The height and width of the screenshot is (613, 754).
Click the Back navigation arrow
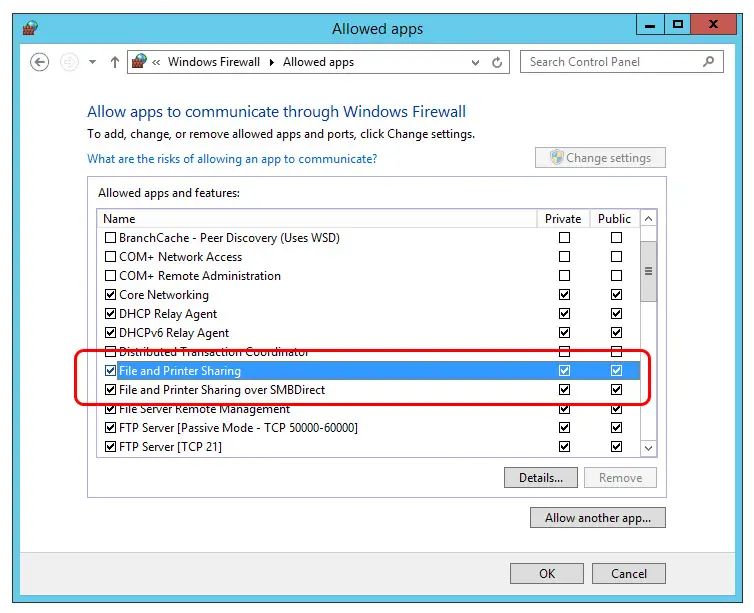click(x=40, y=62)
